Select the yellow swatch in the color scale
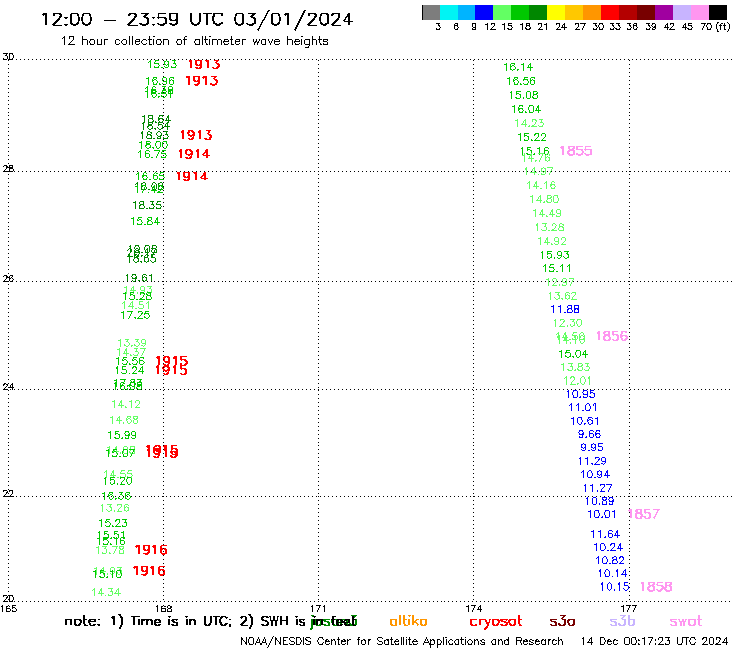The image size is (740, 650). click(556, 12)
